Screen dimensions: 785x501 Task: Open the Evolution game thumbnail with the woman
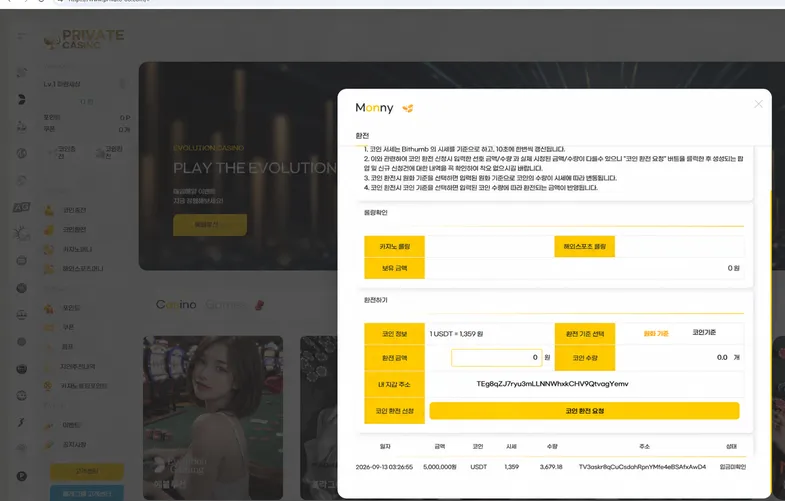click(213, 417)
